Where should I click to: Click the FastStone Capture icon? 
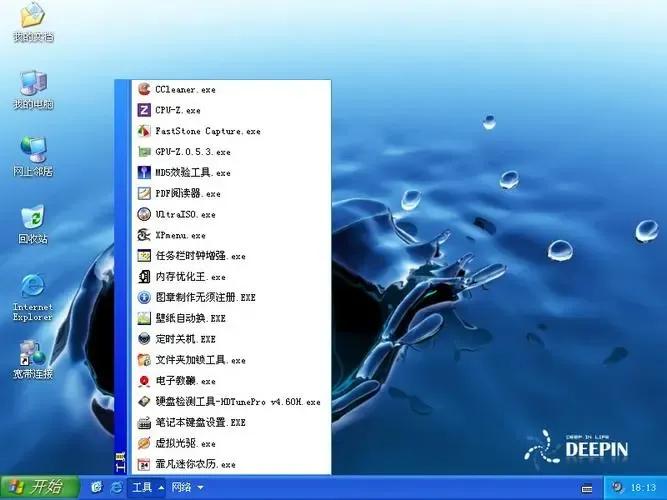pyautogui.click(x=144, y=131)
